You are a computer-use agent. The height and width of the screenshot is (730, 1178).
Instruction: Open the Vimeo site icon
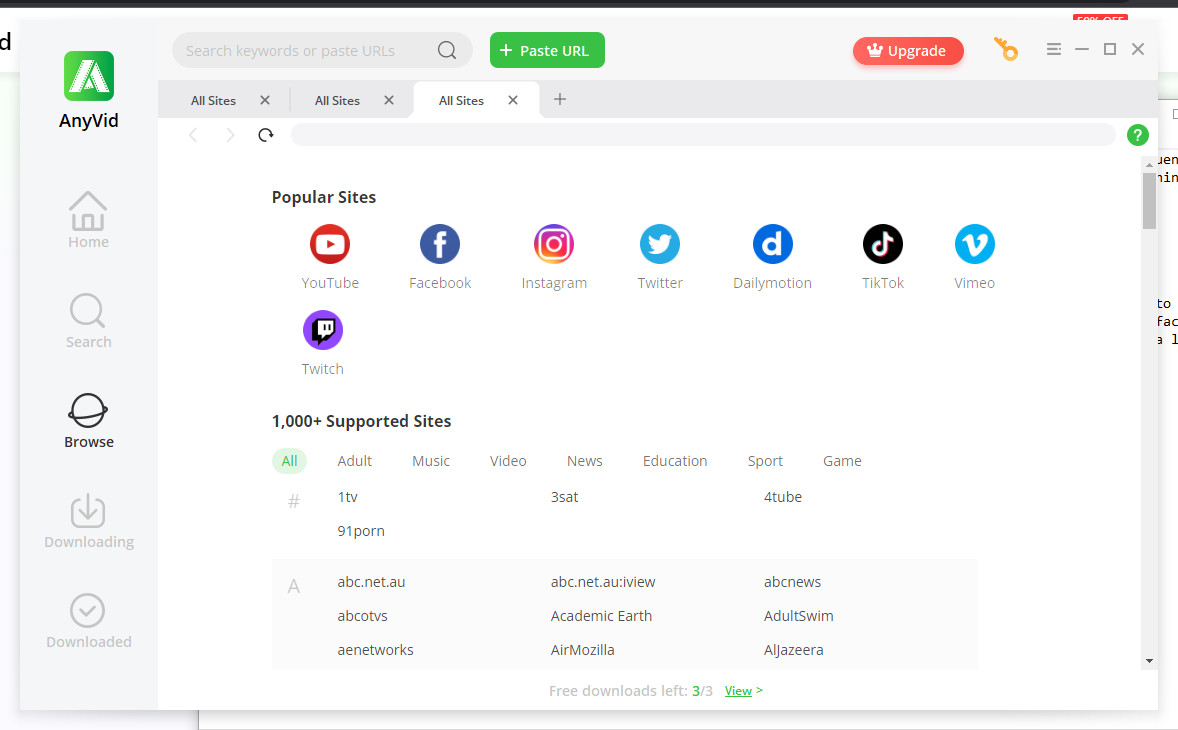point(974,244)
